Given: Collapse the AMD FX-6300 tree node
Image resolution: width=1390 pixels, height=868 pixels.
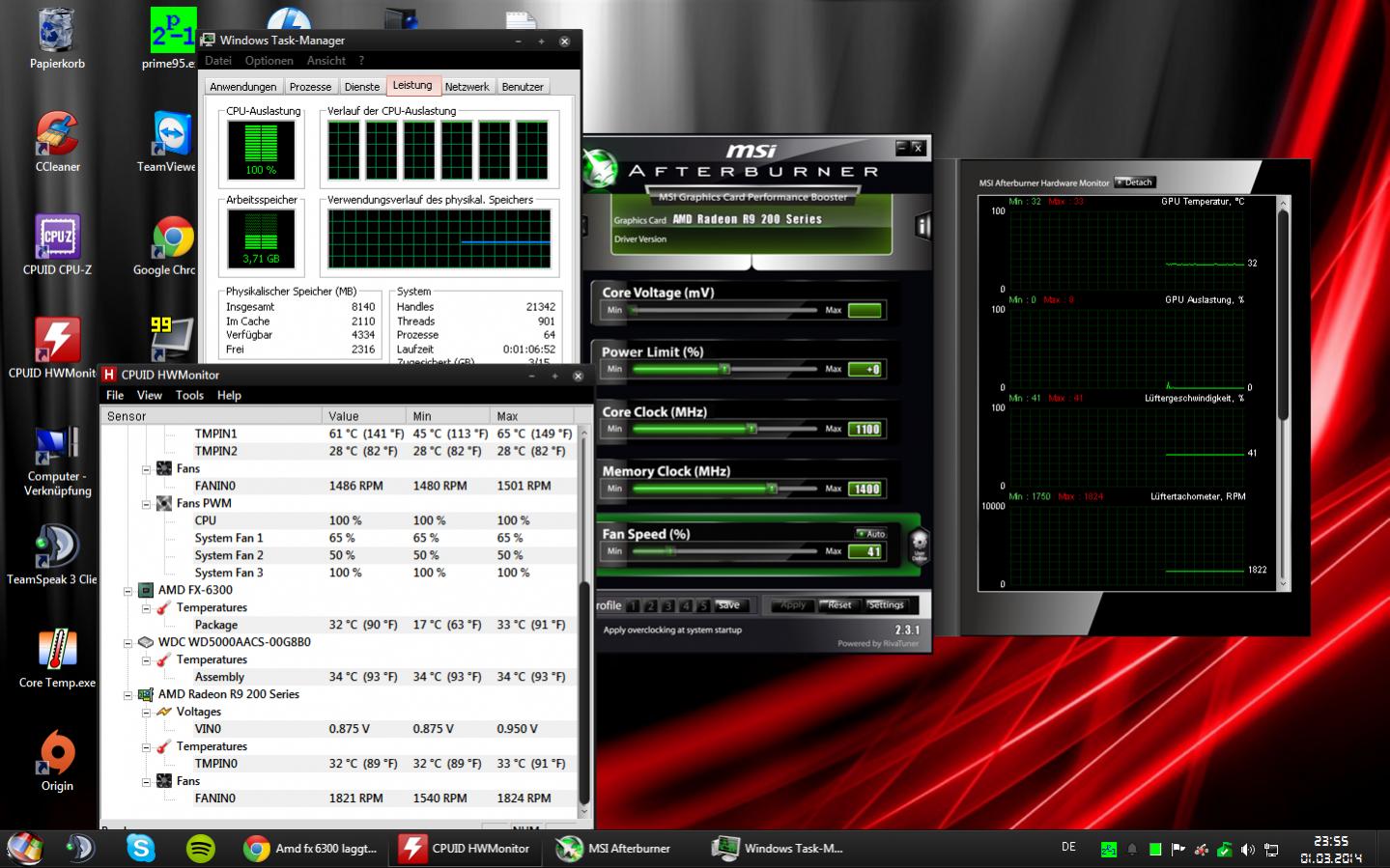Looking at the screenshot, I should coord(128,591).
